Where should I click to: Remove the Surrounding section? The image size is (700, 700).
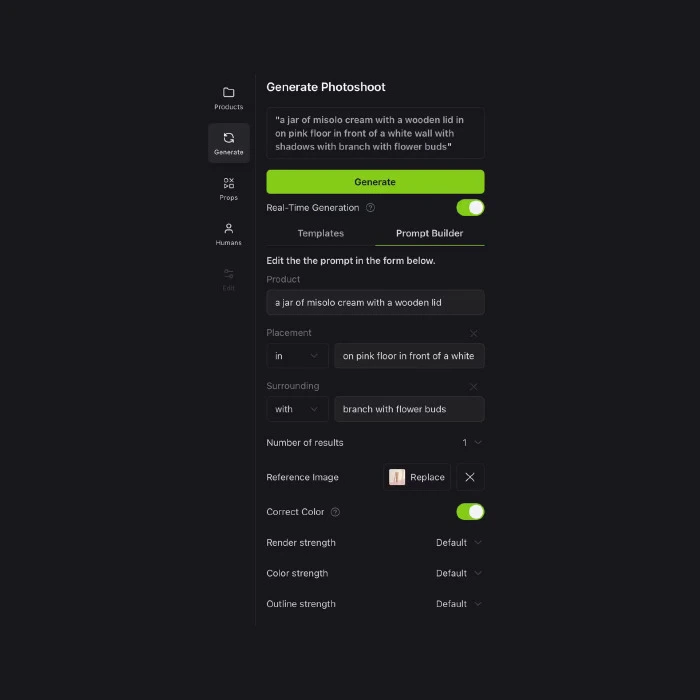(474, 387)
